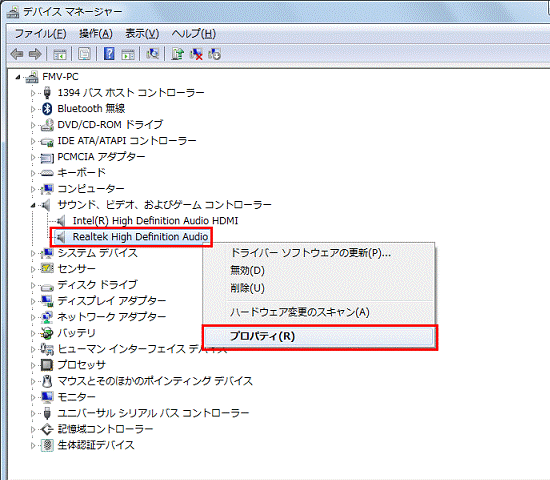This screenshot has height=480, width=550.
Task: Select マウスとそのほかのポインティング デバイス label
Action: [155, 381]
